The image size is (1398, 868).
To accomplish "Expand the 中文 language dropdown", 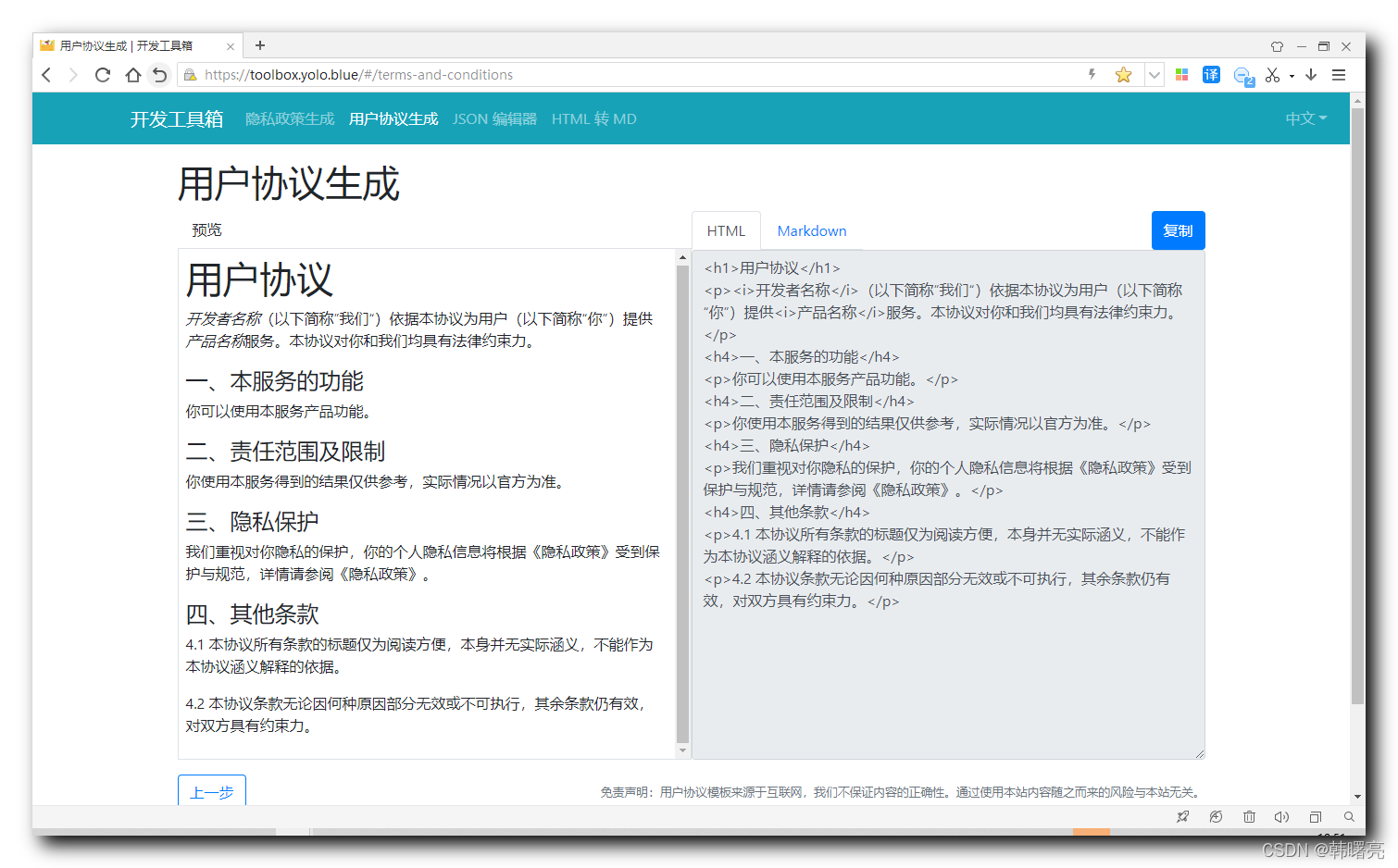I will click(x=1306, y=118).
